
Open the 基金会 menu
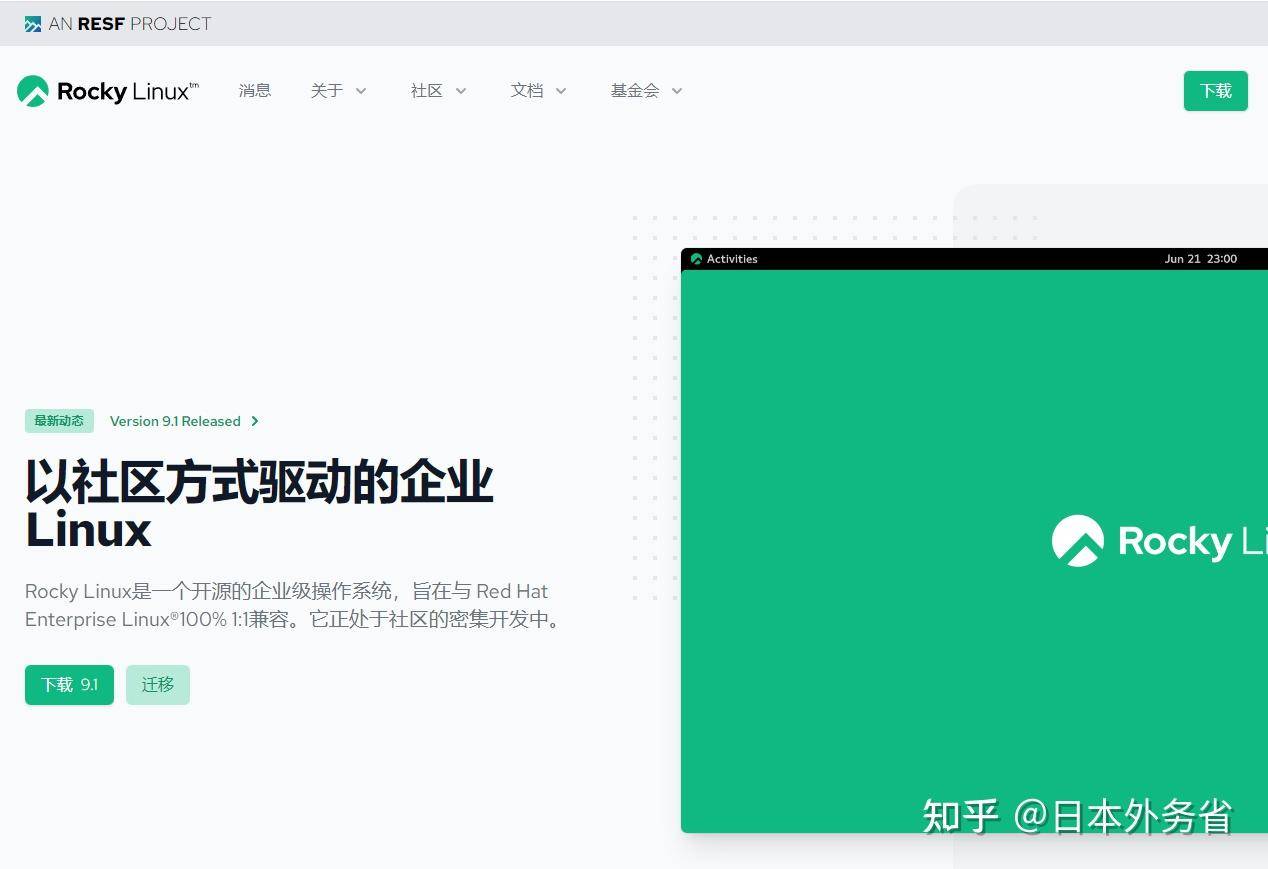pyautogui.click(x=635, y=91)
